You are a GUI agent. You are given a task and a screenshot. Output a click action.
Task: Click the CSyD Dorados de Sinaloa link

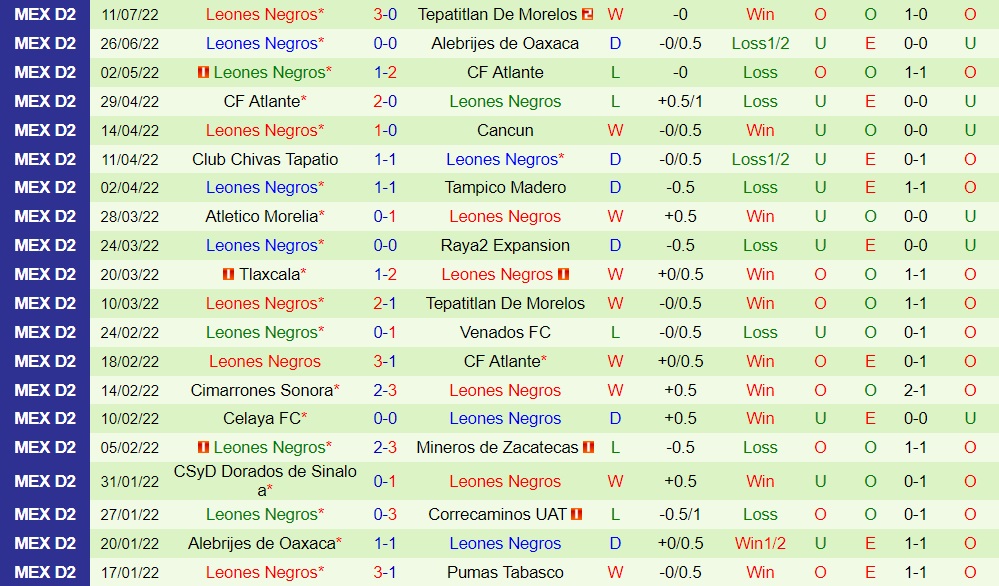265,481
